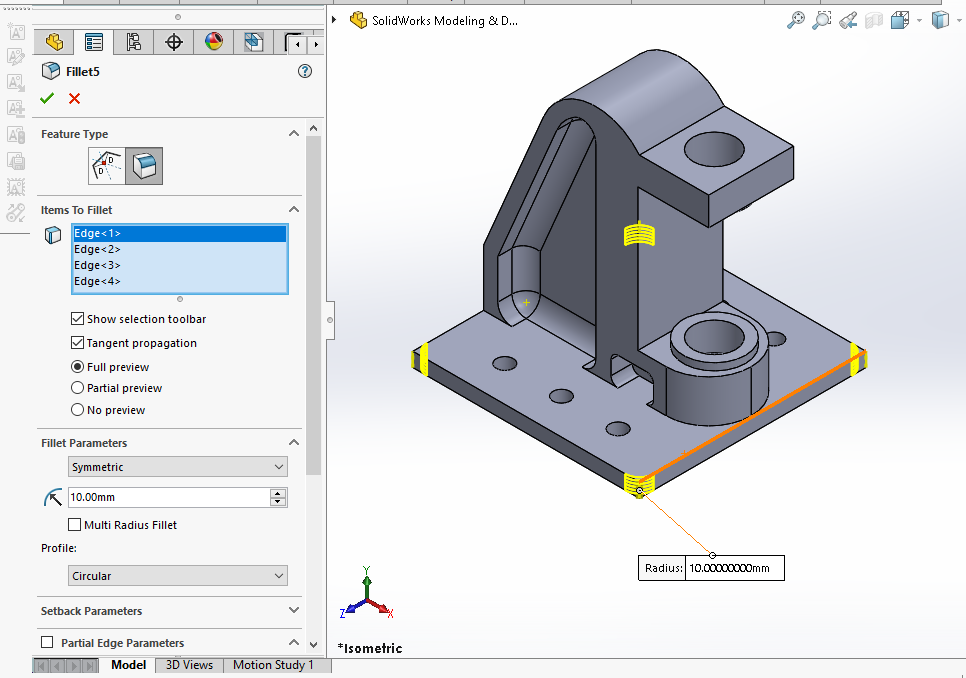Accept the fillet with the green checkmark

(46, 98)
